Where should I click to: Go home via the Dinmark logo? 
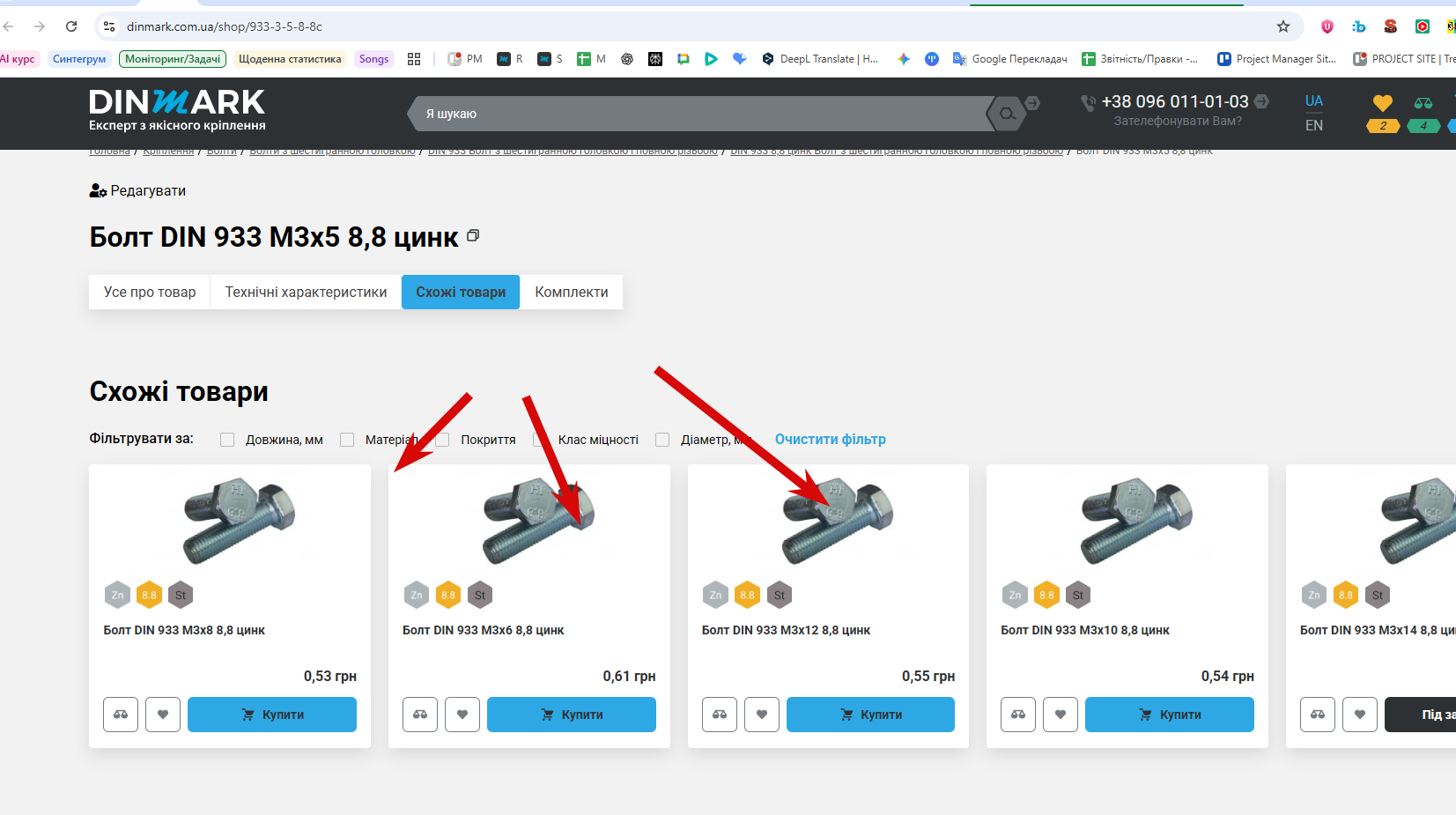pyautogui.click(x=177, y=110)
